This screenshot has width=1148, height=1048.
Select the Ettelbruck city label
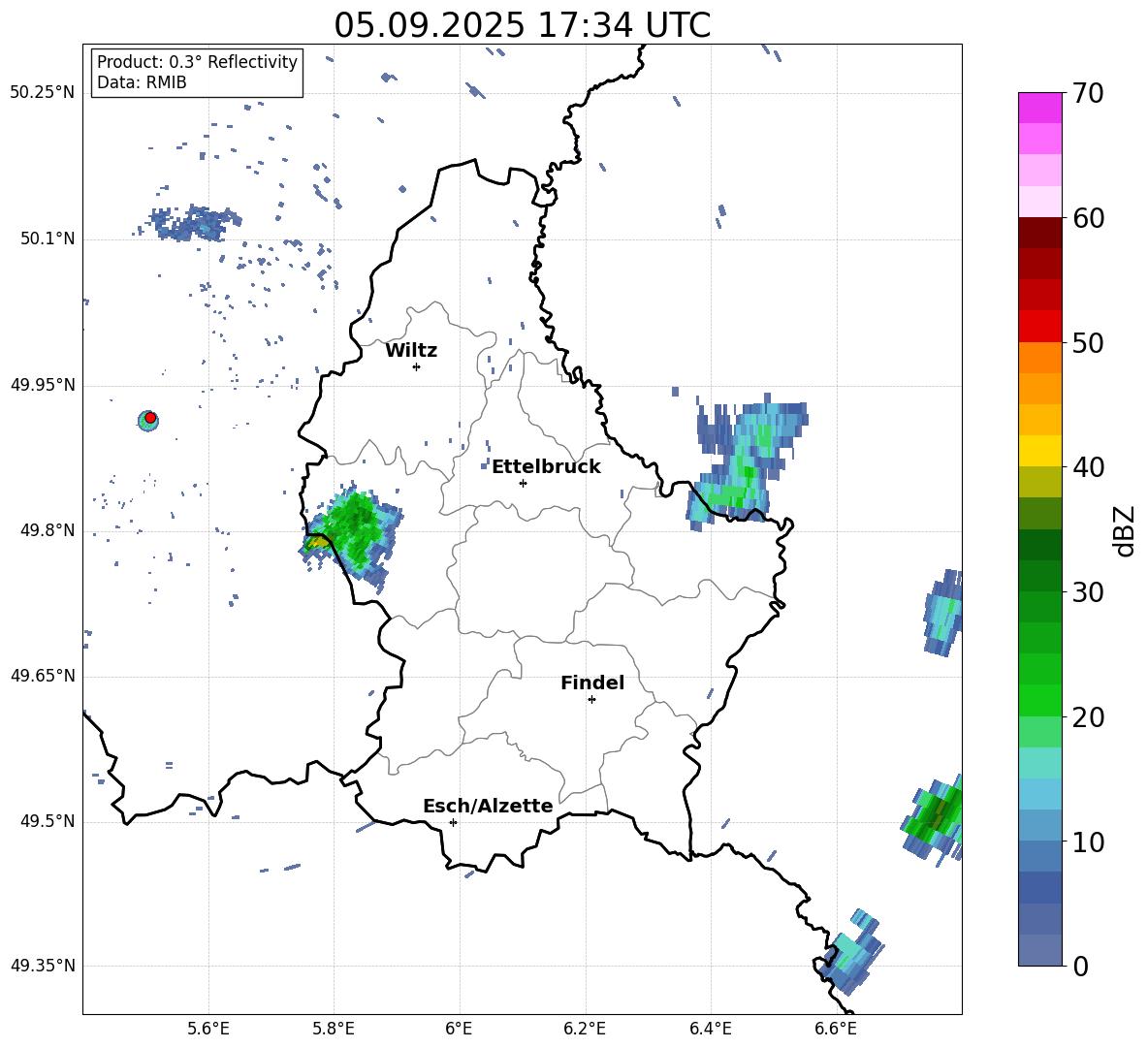tap(546, 467)
